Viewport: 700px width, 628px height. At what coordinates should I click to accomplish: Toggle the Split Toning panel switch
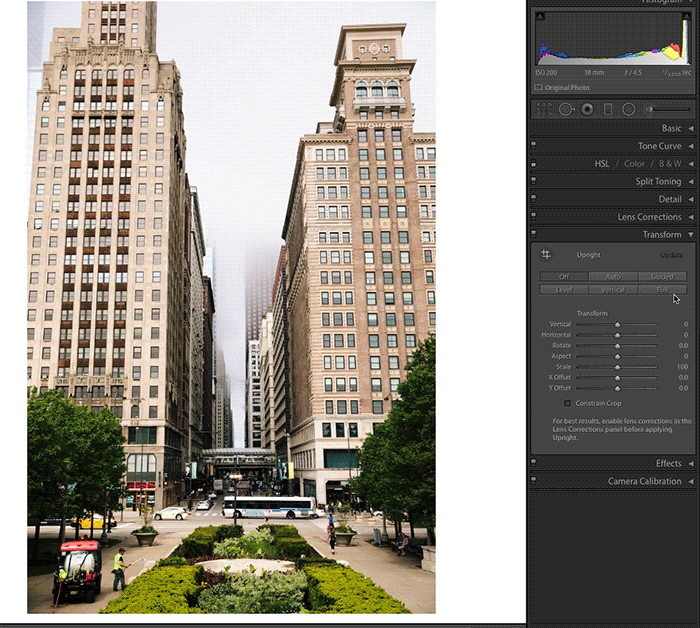533,180
